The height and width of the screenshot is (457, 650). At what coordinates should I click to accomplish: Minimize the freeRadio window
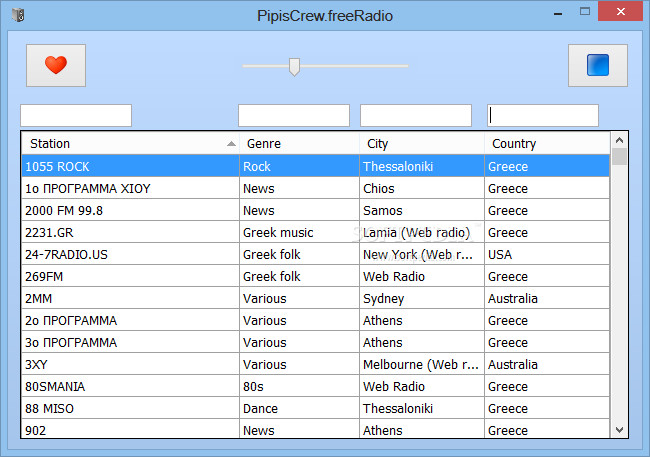pos(558,12)
